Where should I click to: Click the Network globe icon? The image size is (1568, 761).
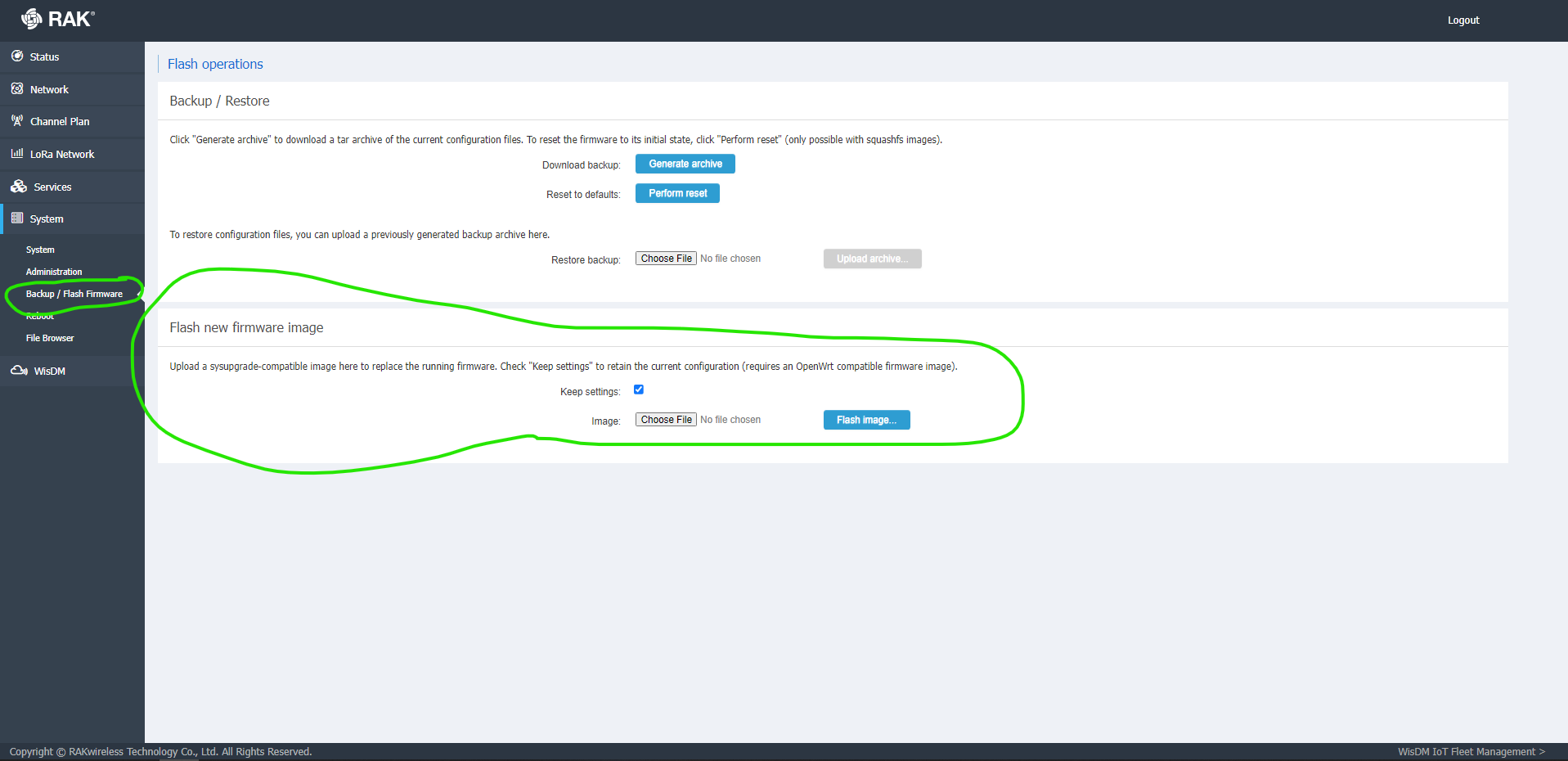(17, 89)
